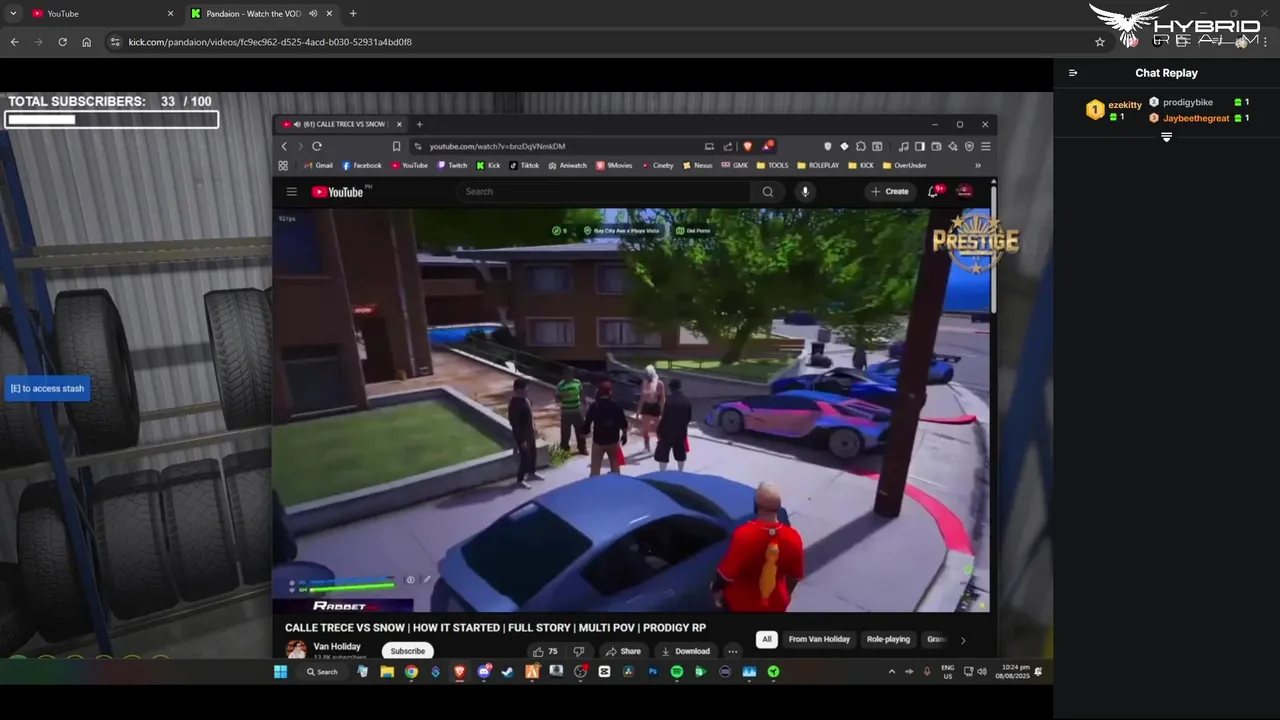Open the YouTube guide hamburger menu
This screenshot has height=720, width=1280.
[291, 191]
